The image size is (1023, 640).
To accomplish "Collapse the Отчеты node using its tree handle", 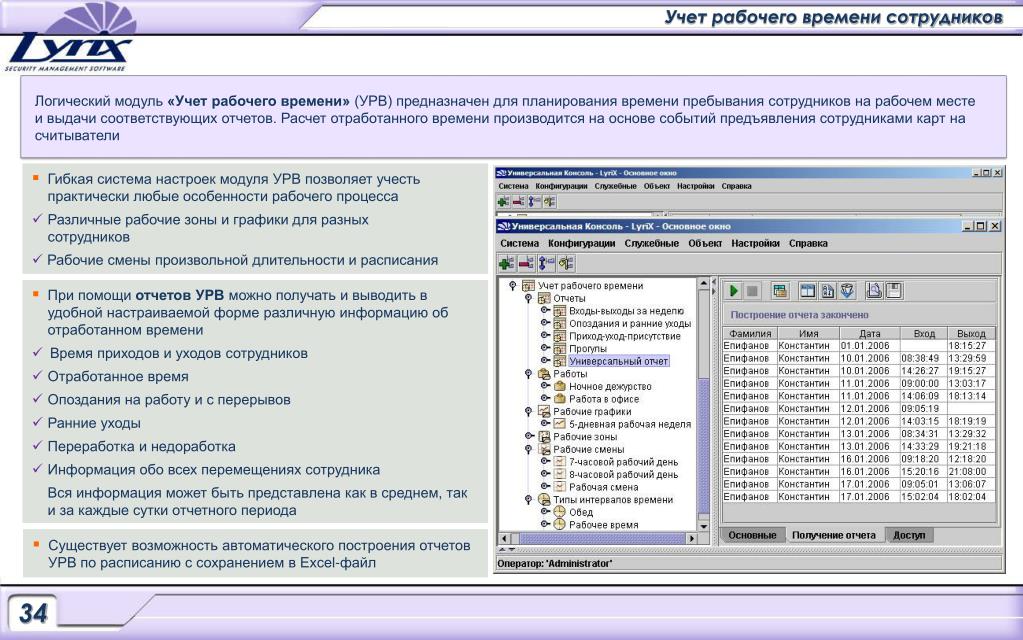I will tap(528, 298).
